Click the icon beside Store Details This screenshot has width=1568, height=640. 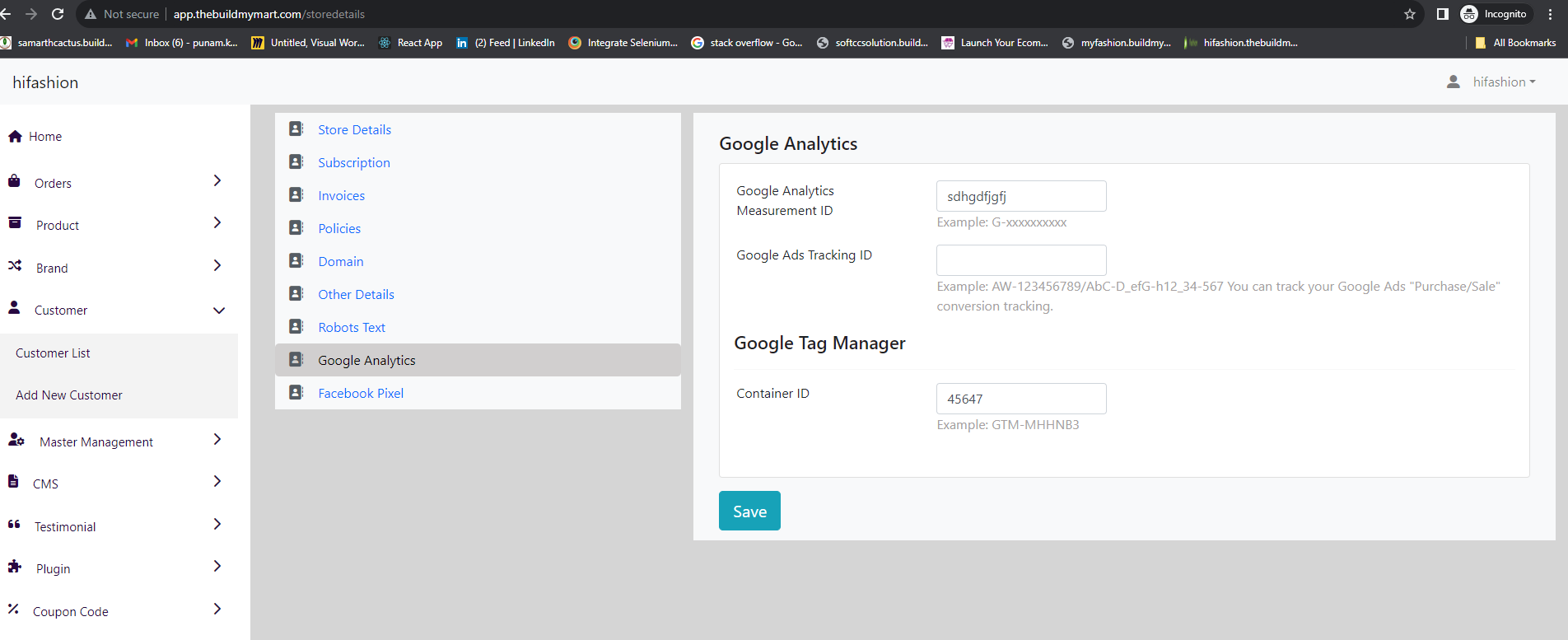coord(296,129)
